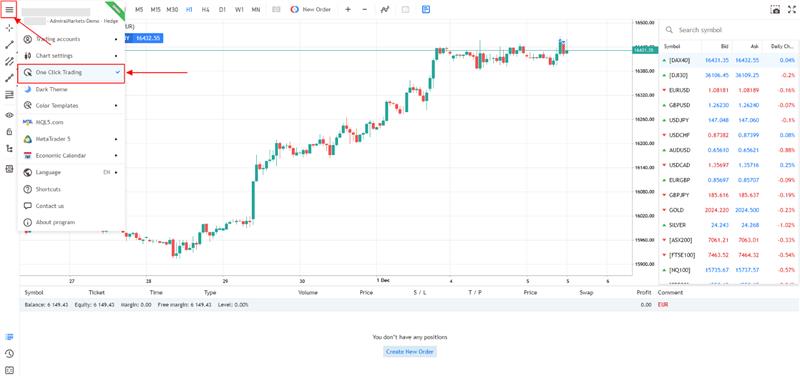This screenshot has height=378, width=800.
Task: Lock drawn objects with padlock icon
Action: (x=9, y=132)
